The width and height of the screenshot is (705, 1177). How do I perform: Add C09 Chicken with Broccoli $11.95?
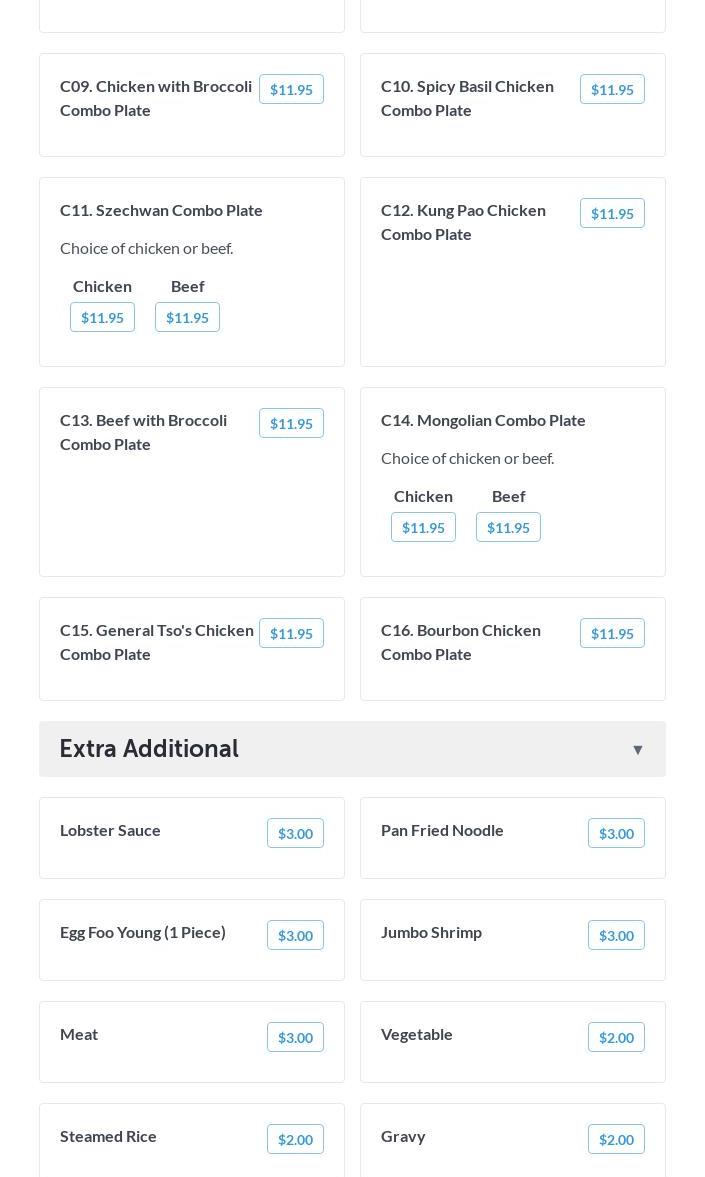coord(291,89)
